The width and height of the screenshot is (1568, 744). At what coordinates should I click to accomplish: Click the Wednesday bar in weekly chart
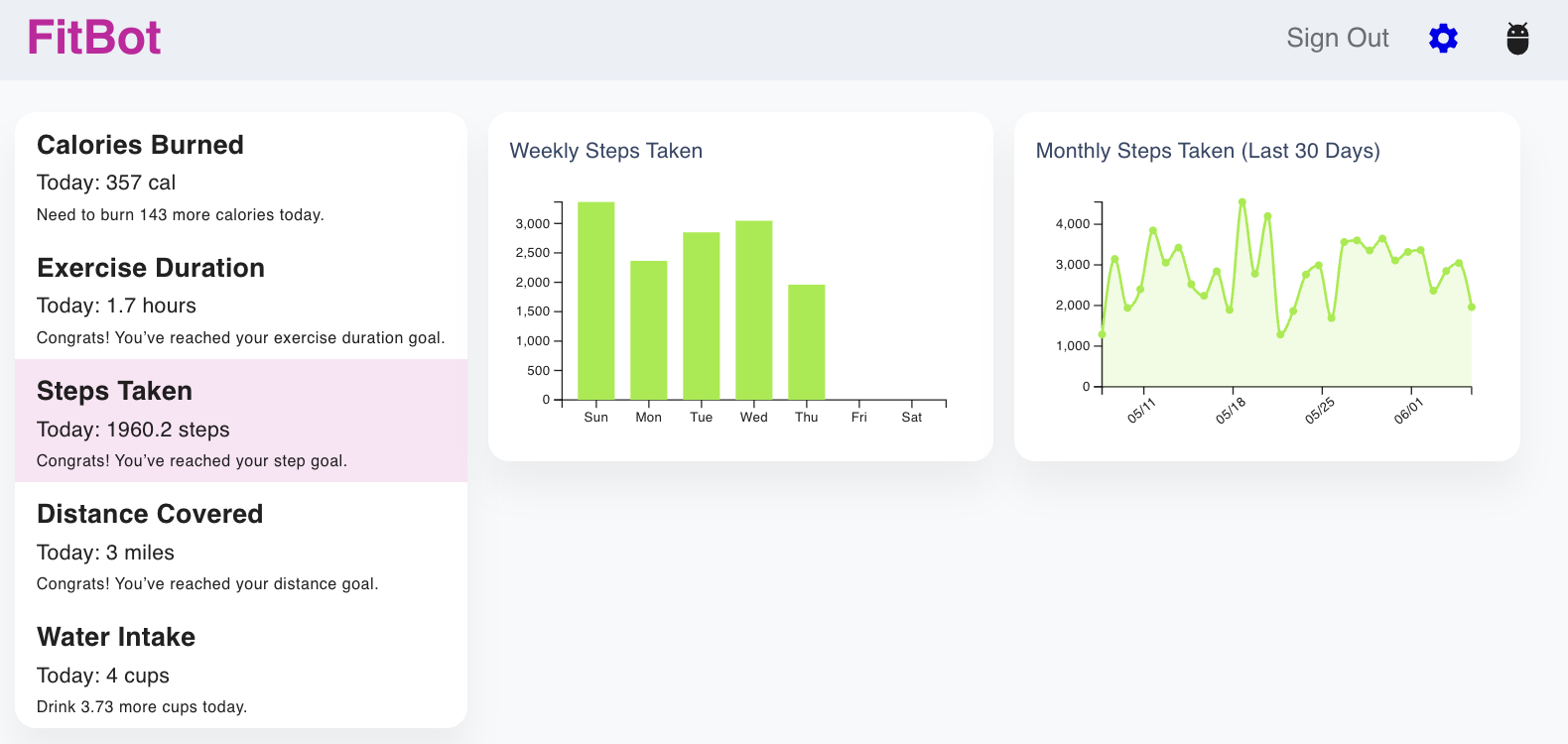(x=753, y=310)
